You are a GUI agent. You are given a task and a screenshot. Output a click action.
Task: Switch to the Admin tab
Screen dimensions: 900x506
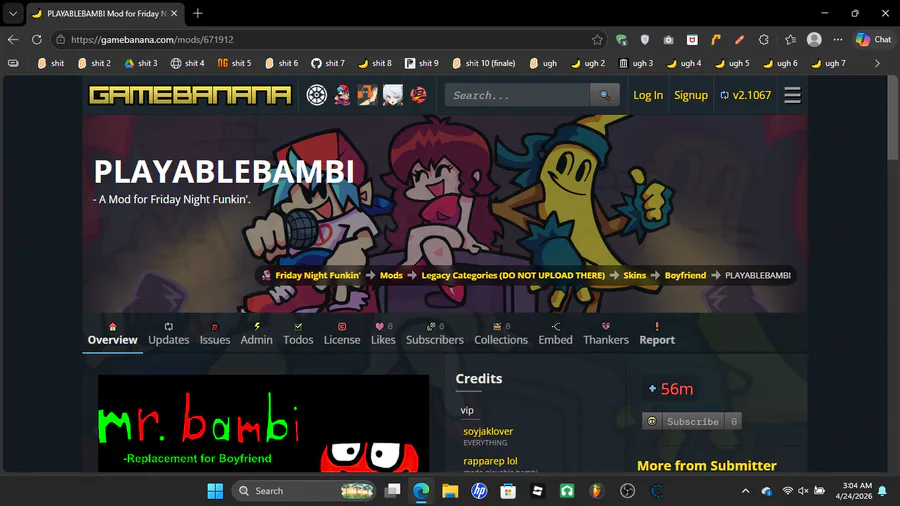point(257,334)
